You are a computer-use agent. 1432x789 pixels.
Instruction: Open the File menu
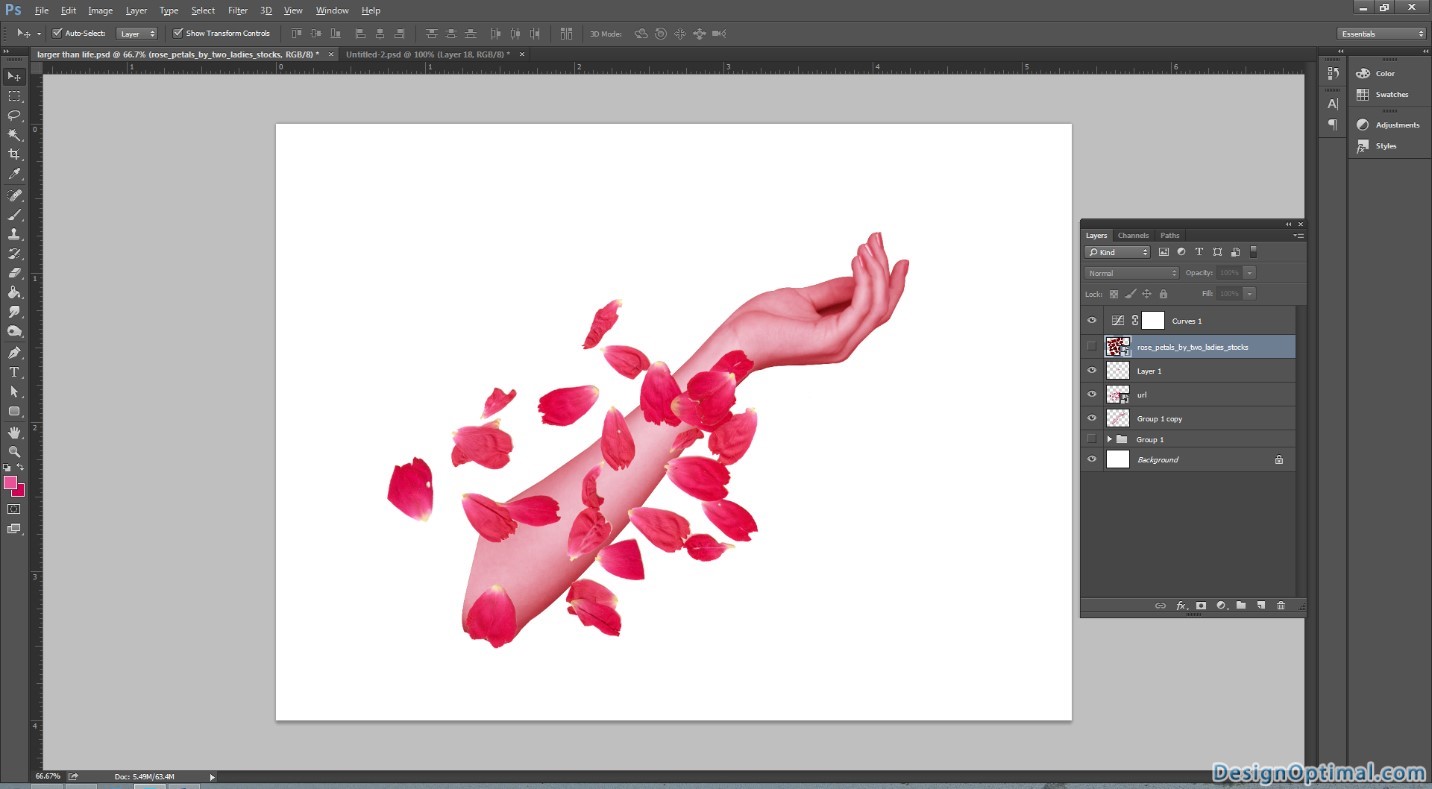42,10
